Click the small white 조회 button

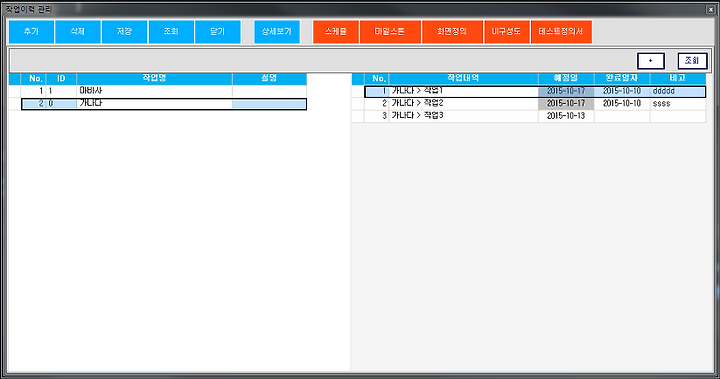692,61
